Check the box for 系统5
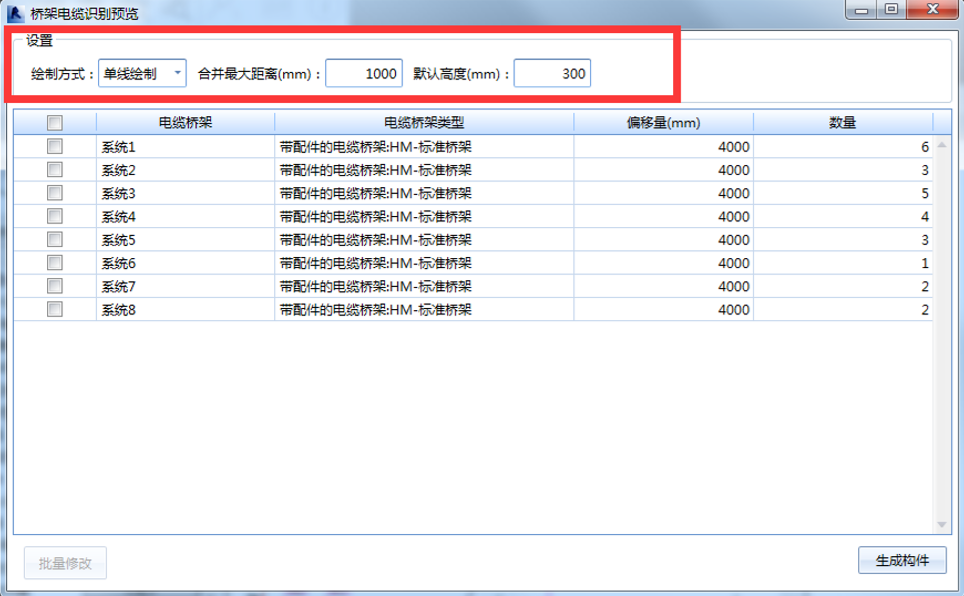Screen dimensions: 964x596 [x=55, y=240]
